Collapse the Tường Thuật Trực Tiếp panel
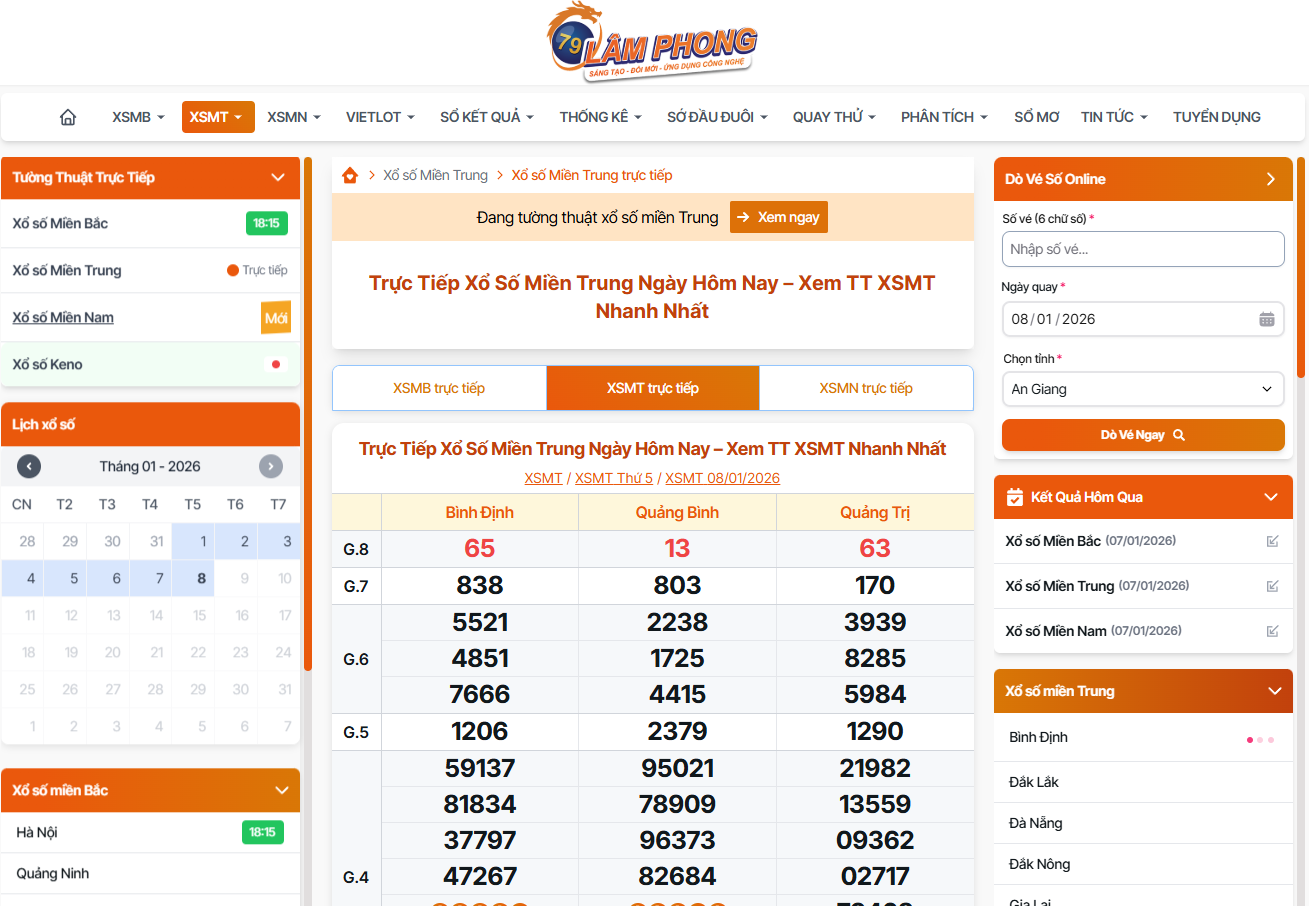 pos(278,178)
